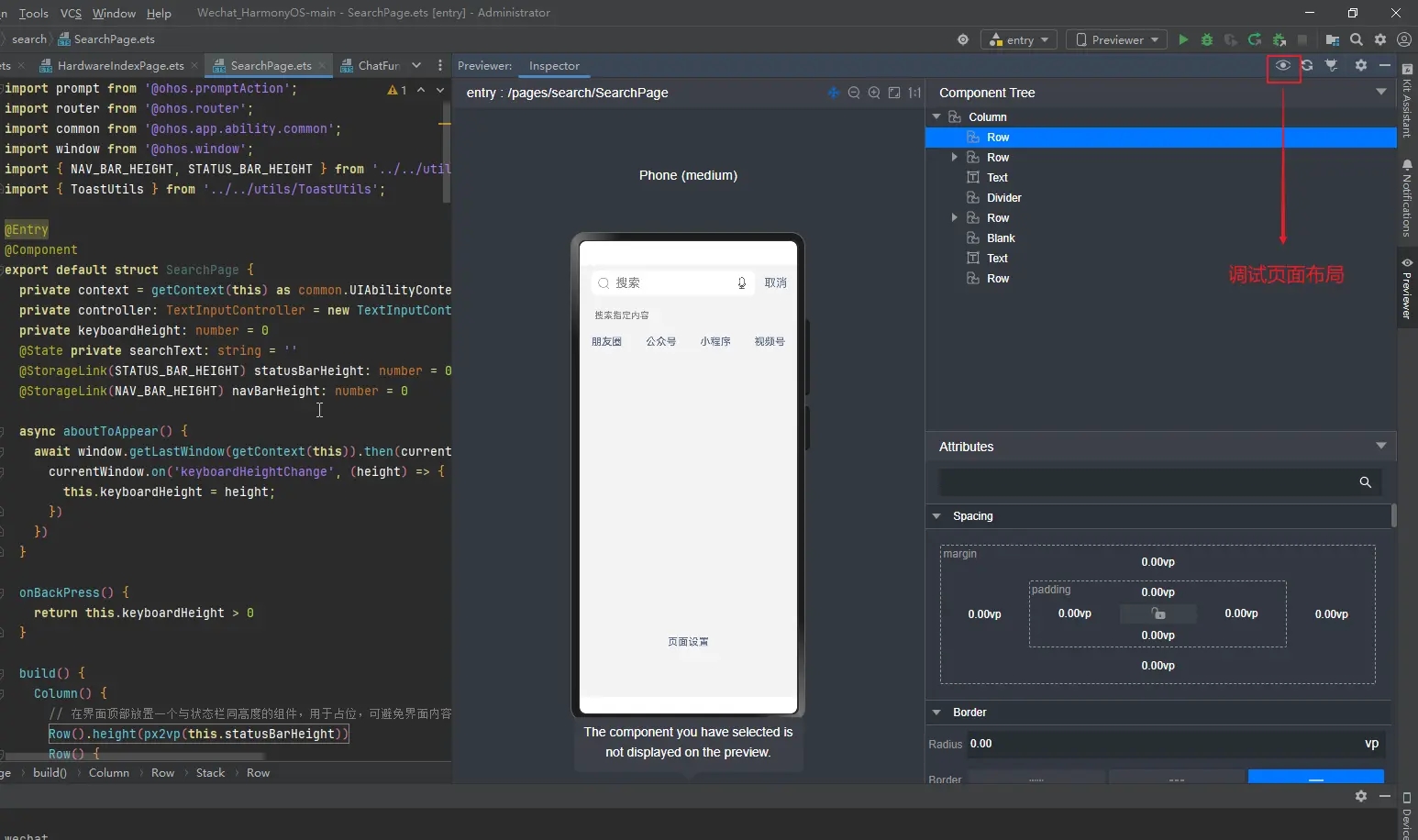Toggle the padding lock icon
Image resolution: width=1418 pixels, height=840 pixels.
point(1158,613)
